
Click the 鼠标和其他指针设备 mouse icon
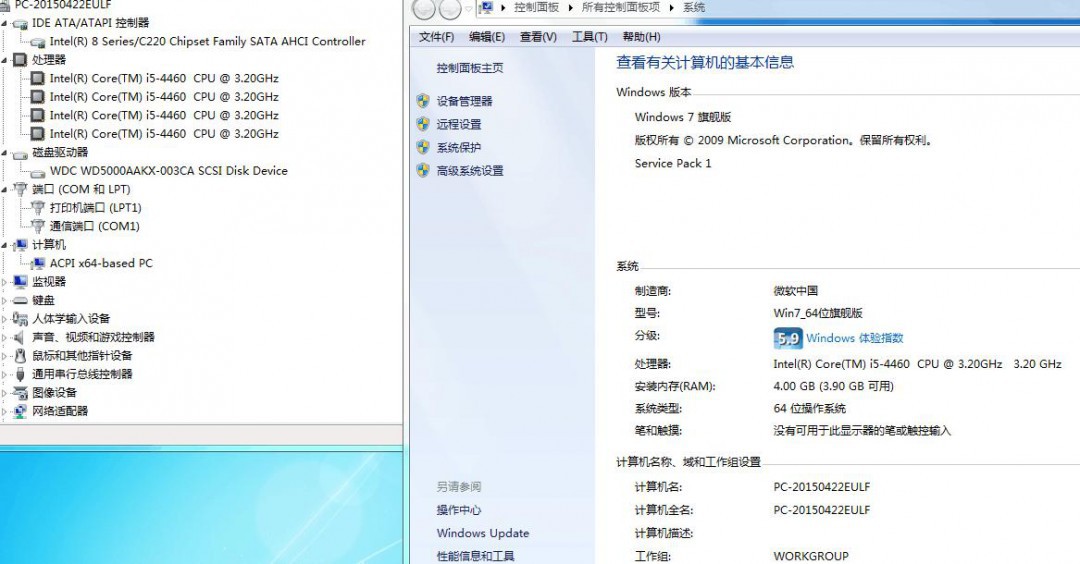tap(20, 356)
